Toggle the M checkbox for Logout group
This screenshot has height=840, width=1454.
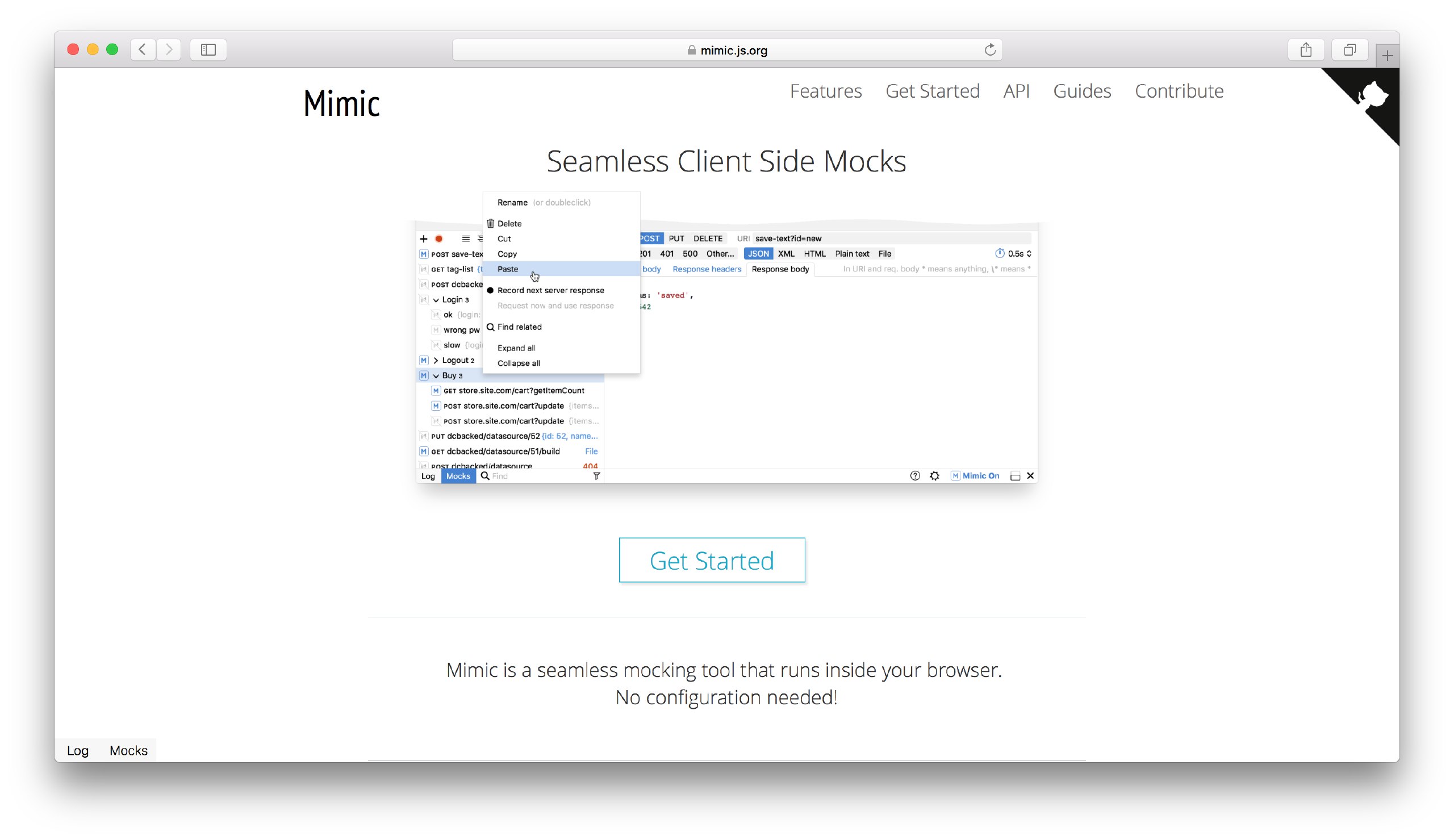coord(423,360)
